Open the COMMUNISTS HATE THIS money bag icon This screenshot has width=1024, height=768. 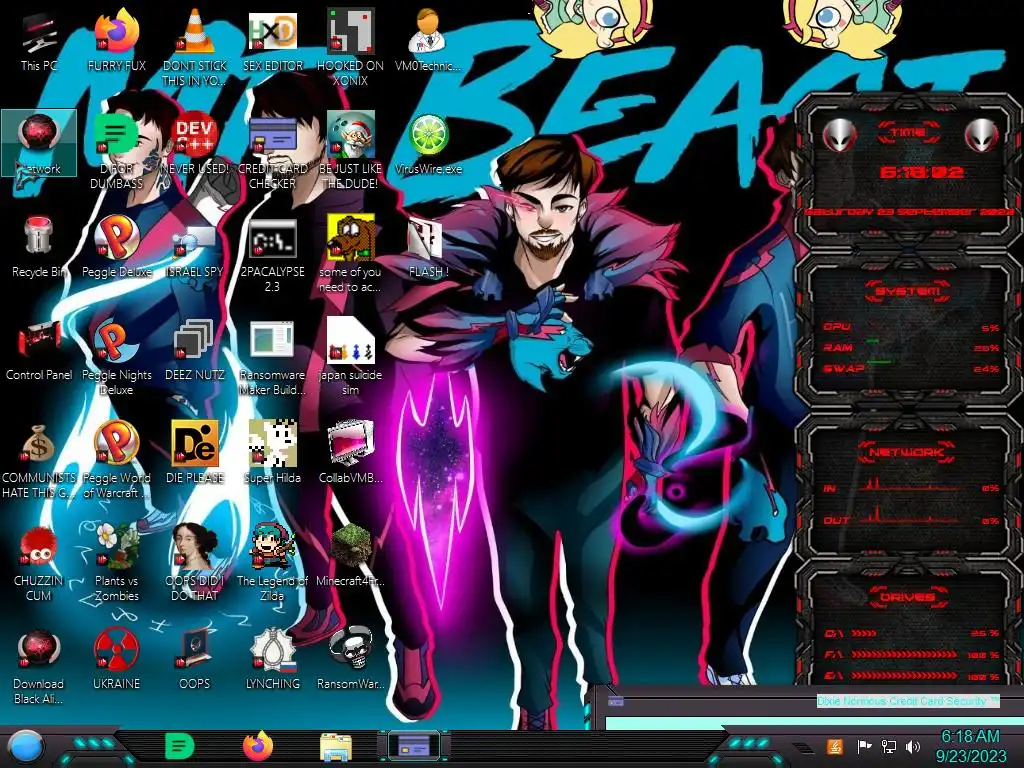39,460
